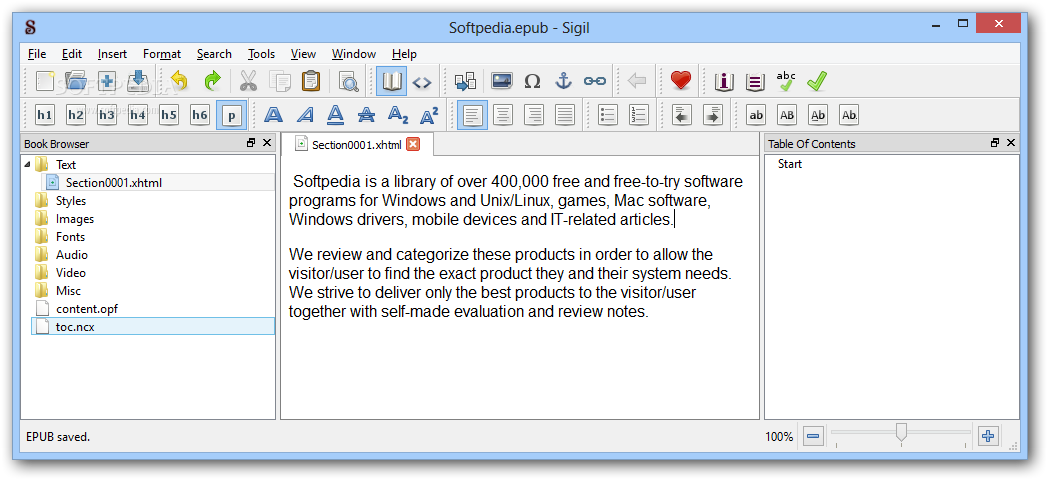Screen dimensions: 1048x480
Task: Select content.opf in Book Browser
Action: coord(87,309)
